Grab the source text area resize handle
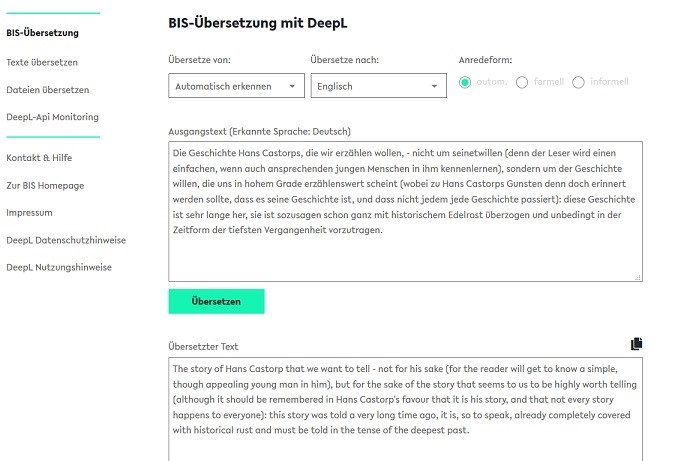The height and width of the screenshot is (461, 699). 637,276
